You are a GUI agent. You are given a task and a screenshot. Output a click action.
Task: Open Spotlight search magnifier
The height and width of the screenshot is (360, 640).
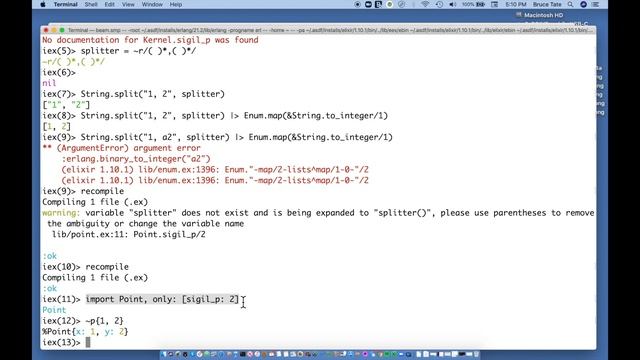tap(571, 4)
